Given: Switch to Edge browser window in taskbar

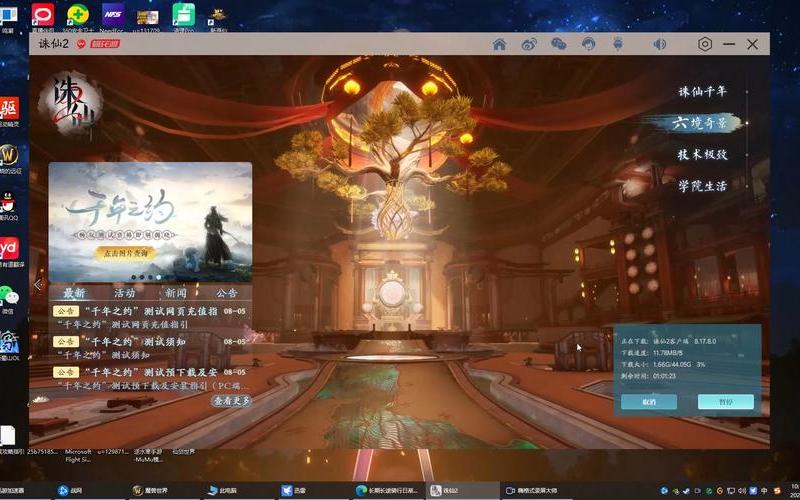Looking at the screenshot, I should (388, 491).
